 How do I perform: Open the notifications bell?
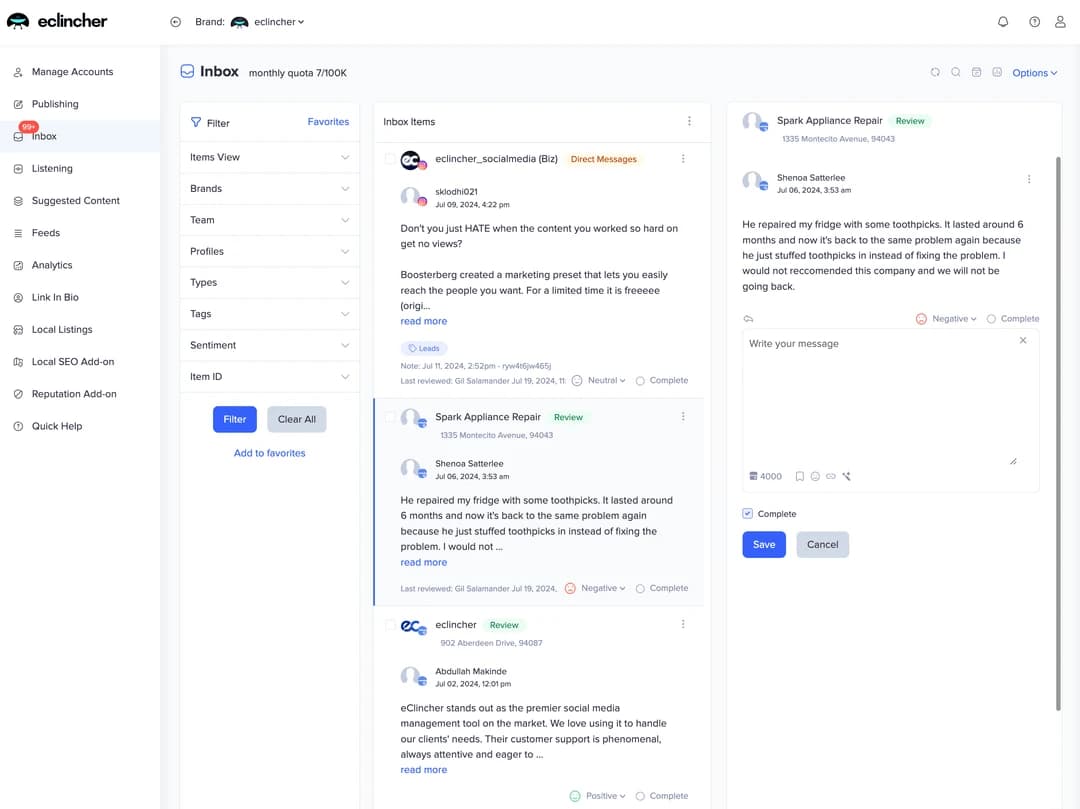[1003, 21]
